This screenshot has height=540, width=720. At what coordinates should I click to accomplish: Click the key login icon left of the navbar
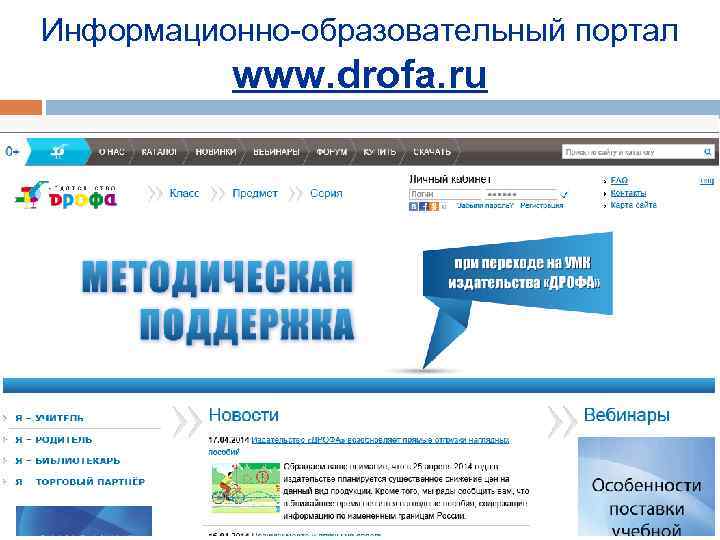[x=12, y=151]
